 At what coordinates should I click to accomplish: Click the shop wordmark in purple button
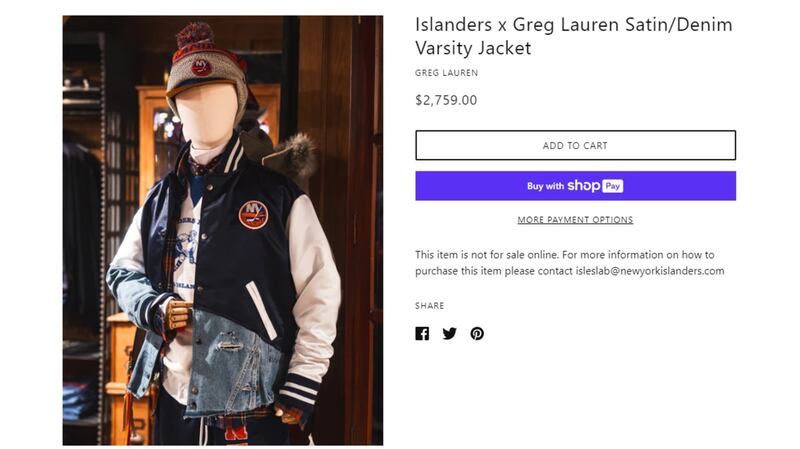pyautogui.click(x=584, y=185)
